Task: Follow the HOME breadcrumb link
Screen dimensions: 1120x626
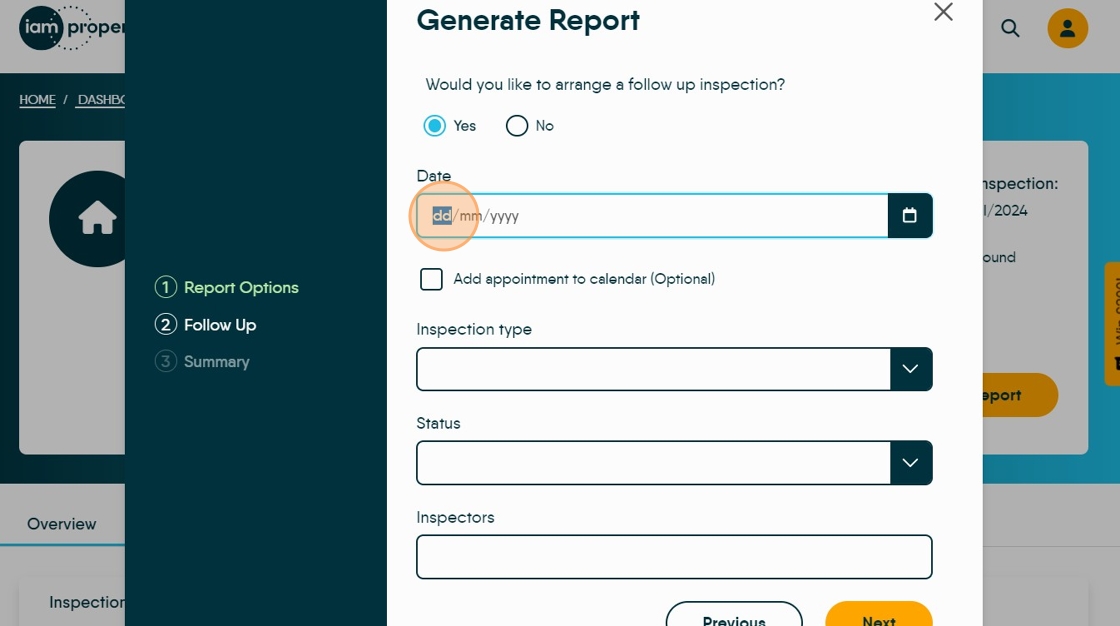Action: click(37, 99)
